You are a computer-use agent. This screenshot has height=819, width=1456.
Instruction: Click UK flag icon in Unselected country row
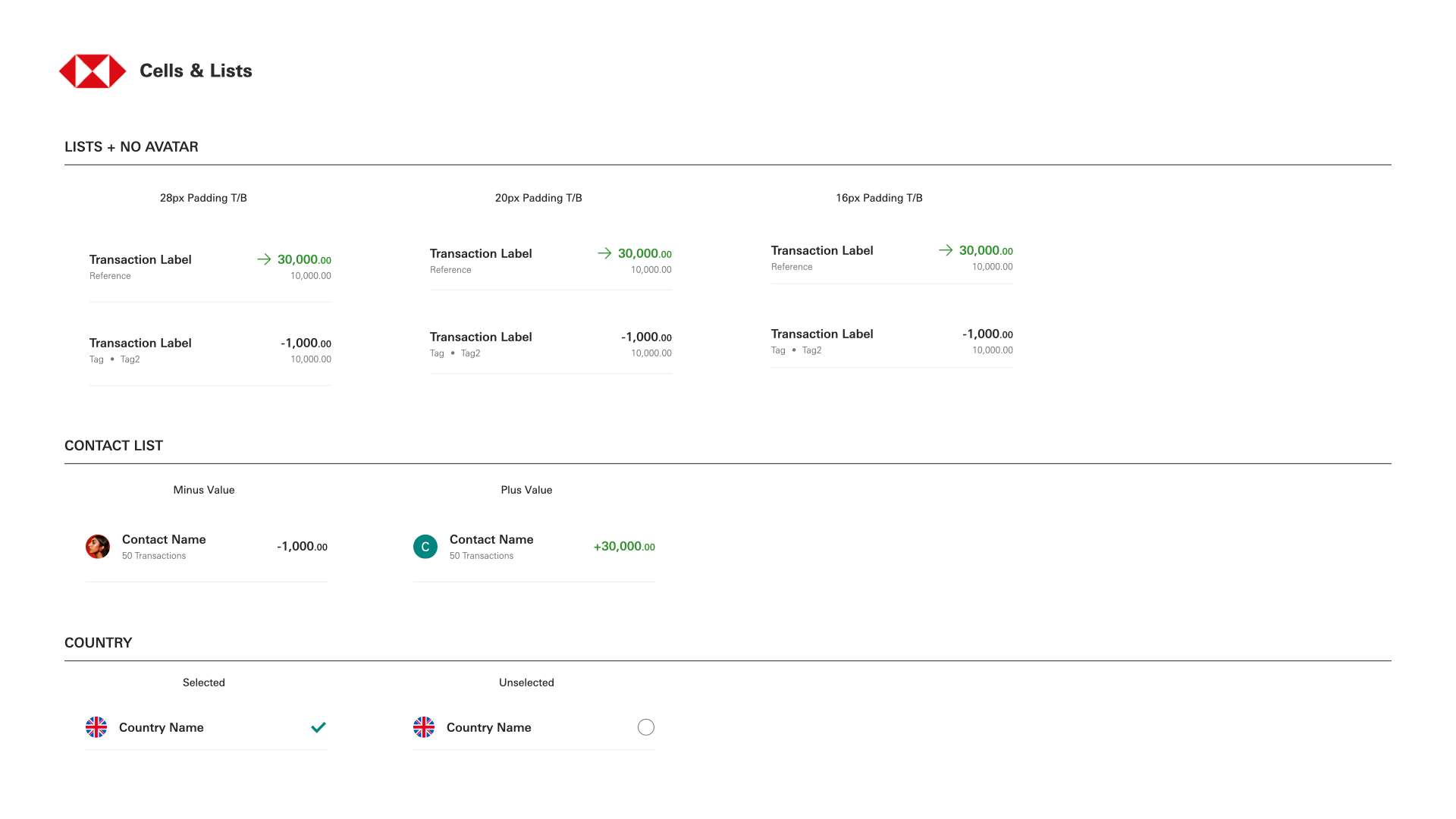[424, 727]
